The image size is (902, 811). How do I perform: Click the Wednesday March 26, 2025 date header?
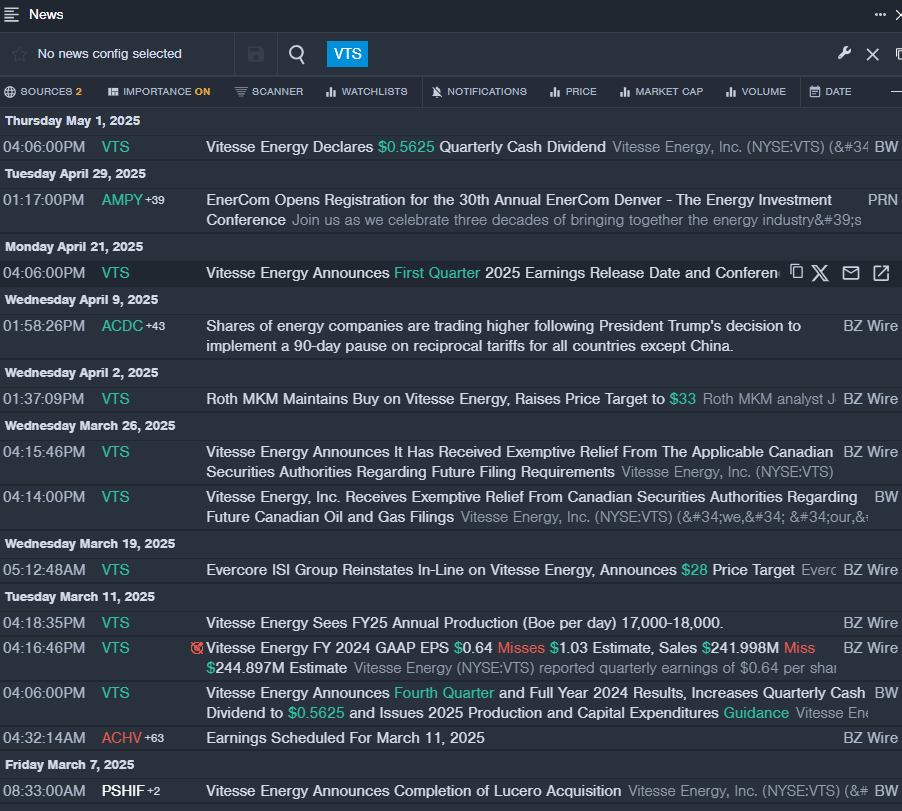pyautogui.click(x=90, y=426)
